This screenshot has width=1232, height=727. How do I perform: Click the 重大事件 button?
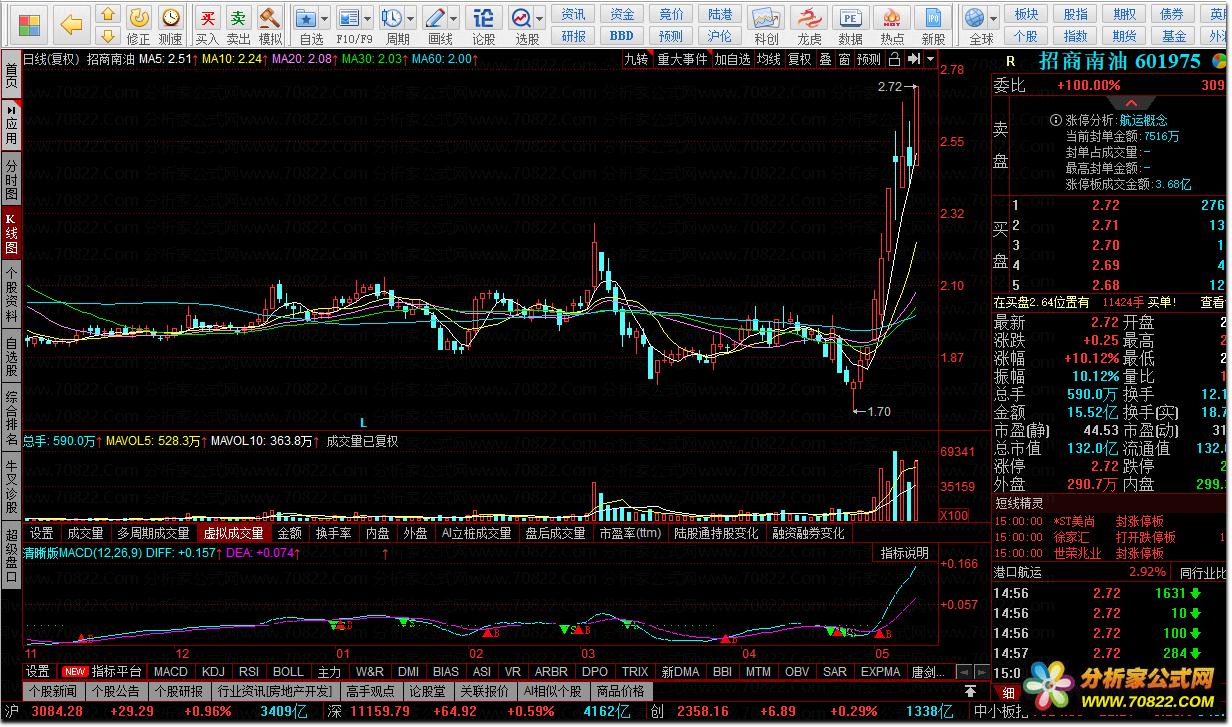(681, 59)
